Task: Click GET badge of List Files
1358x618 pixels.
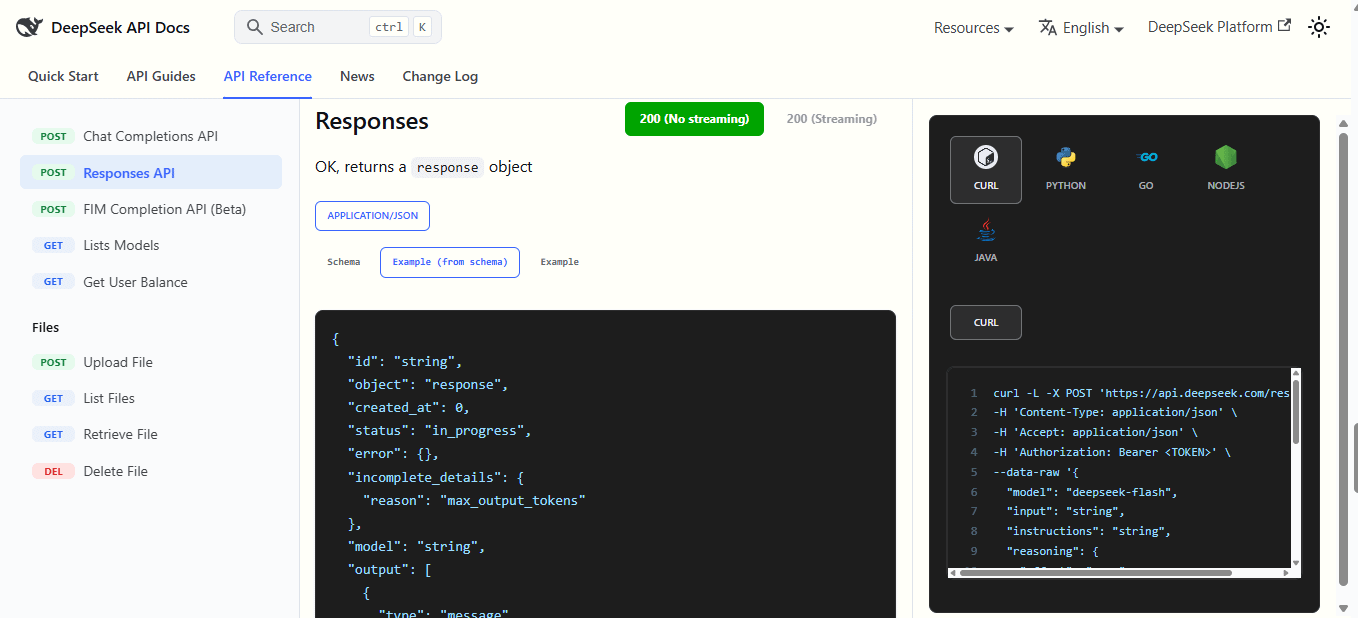Action: (54, 398)
